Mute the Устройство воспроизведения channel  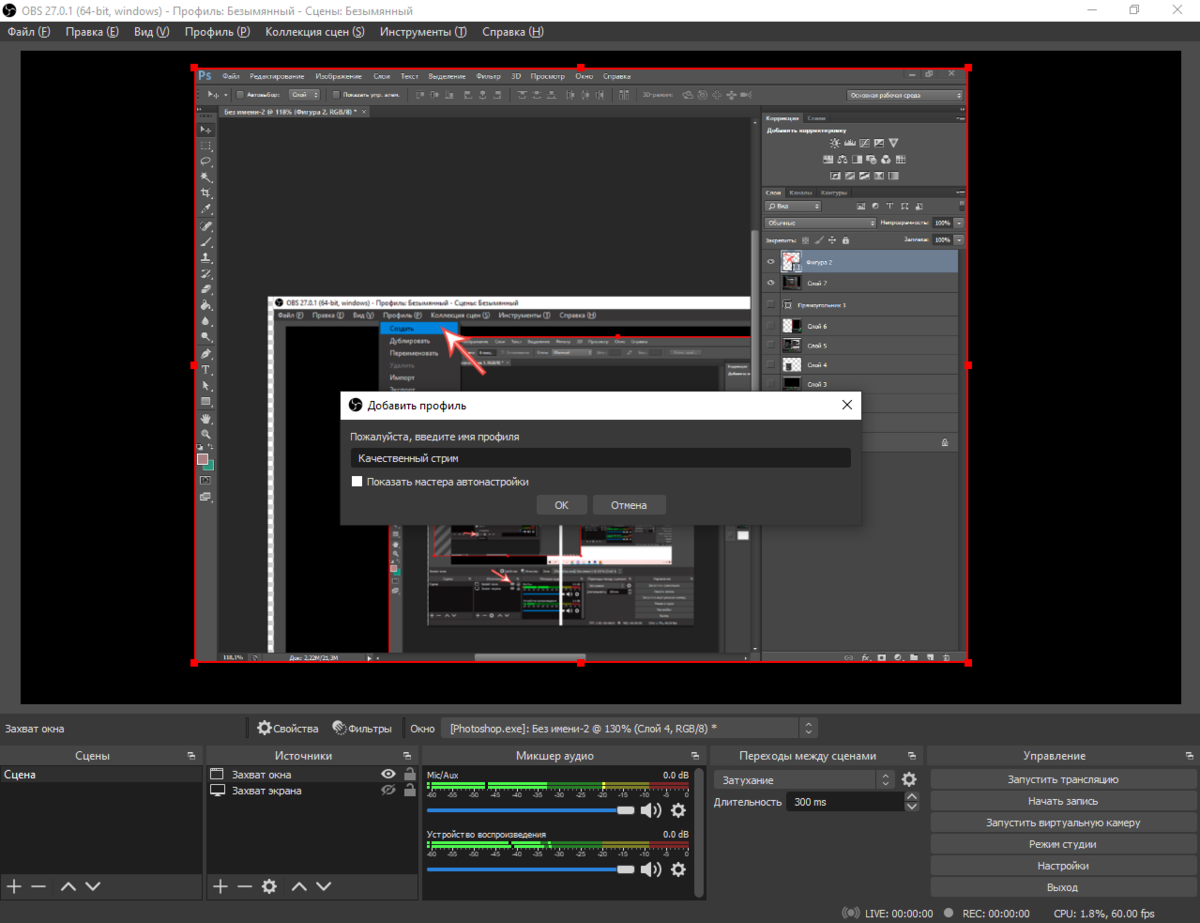tap(651, 869)
